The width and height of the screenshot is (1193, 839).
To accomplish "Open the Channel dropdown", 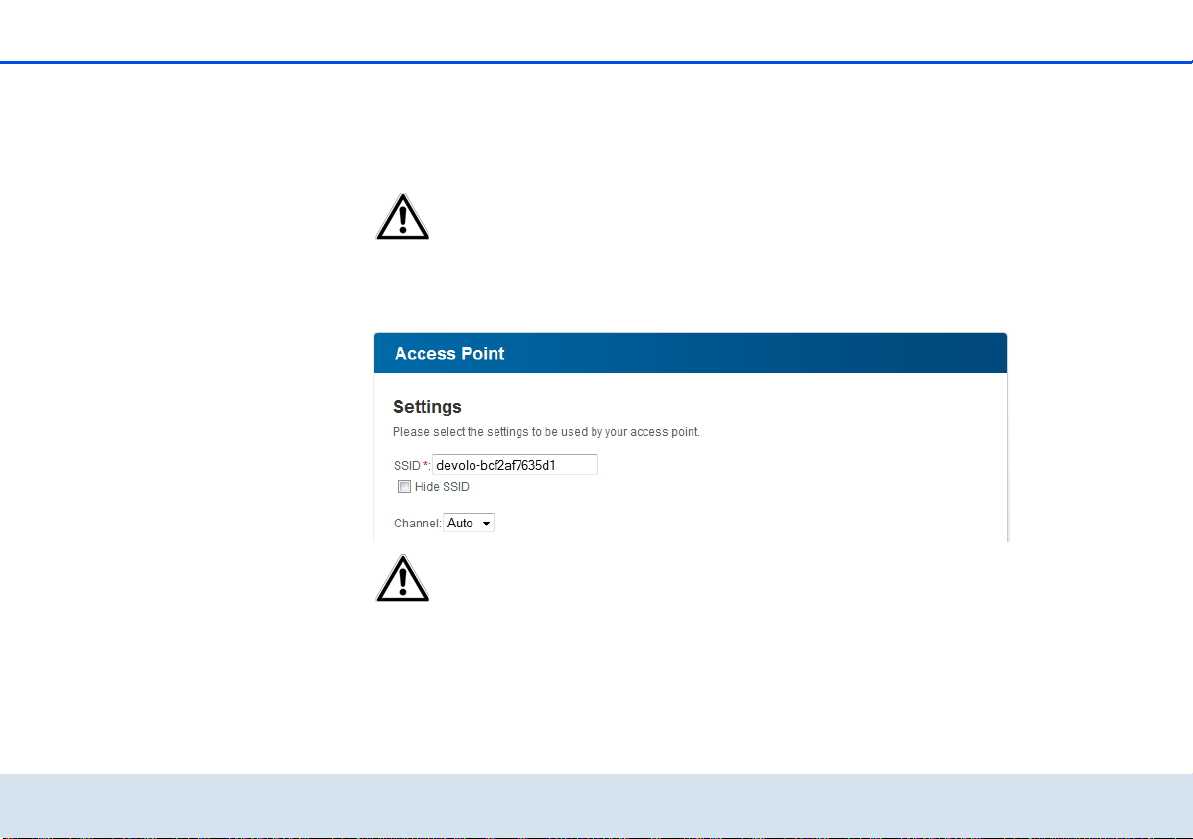I will tap(469, 523).
